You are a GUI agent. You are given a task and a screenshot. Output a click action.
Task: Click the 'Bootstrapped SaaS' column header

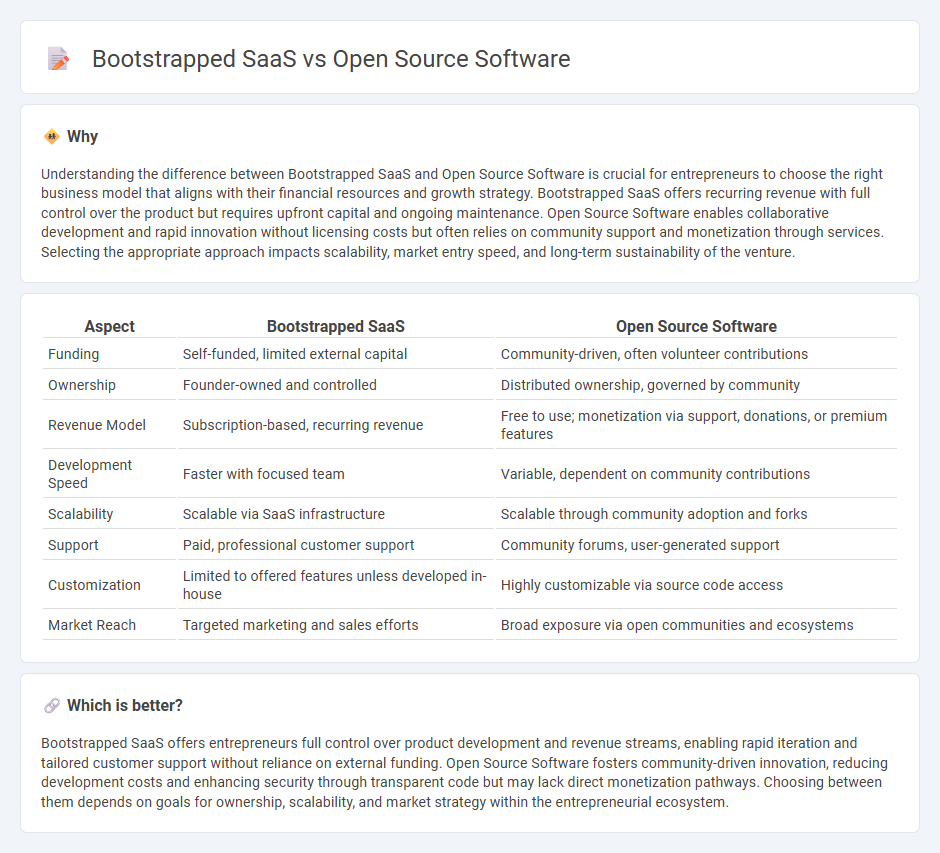(x=336, y=326)
